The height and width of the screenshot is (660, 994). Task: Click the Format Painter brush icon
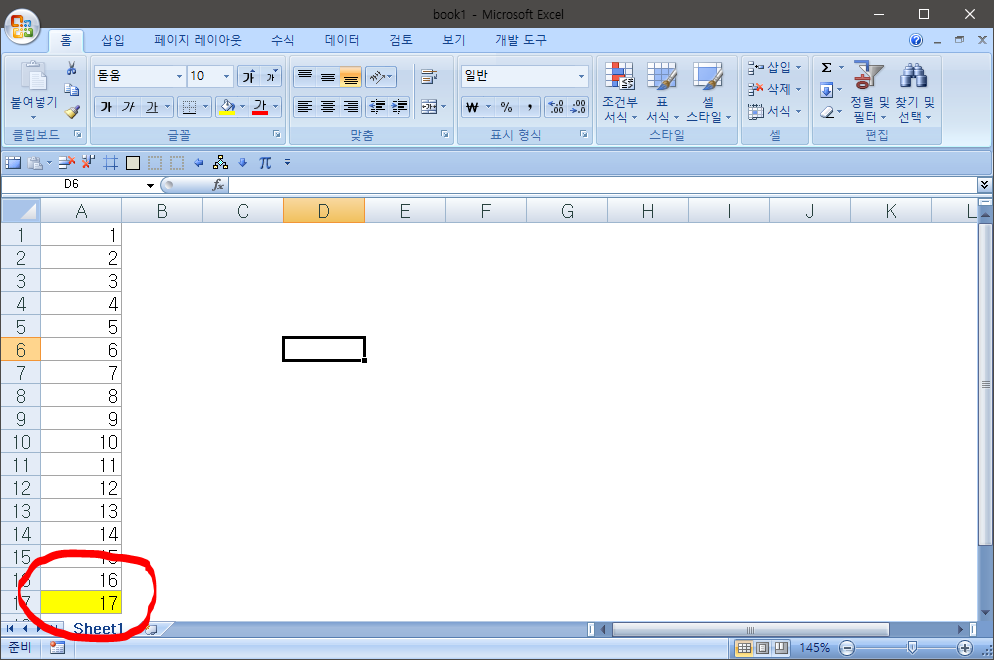(72, 112)
